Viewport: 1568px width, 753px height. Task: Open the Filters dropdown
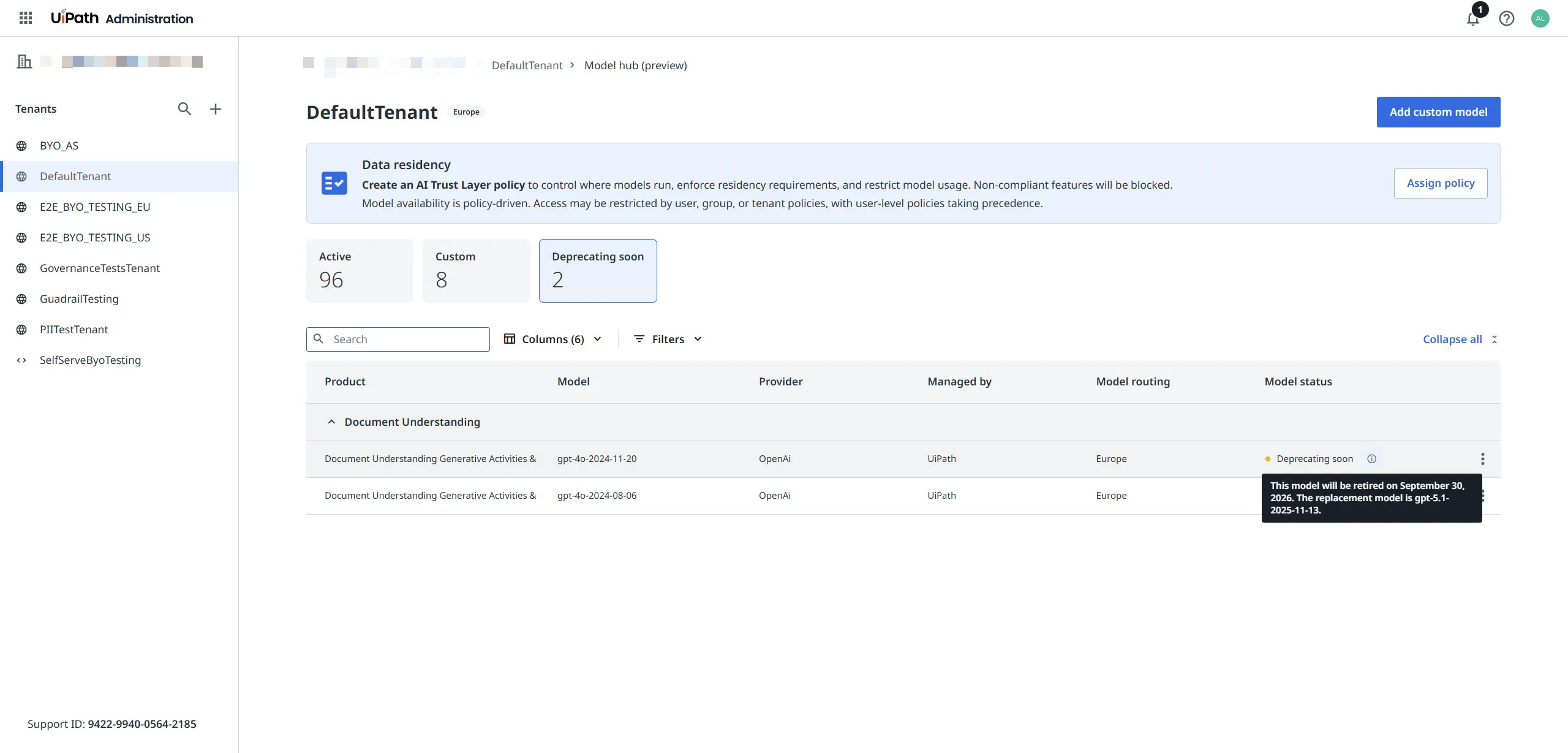tap(668, 339)
